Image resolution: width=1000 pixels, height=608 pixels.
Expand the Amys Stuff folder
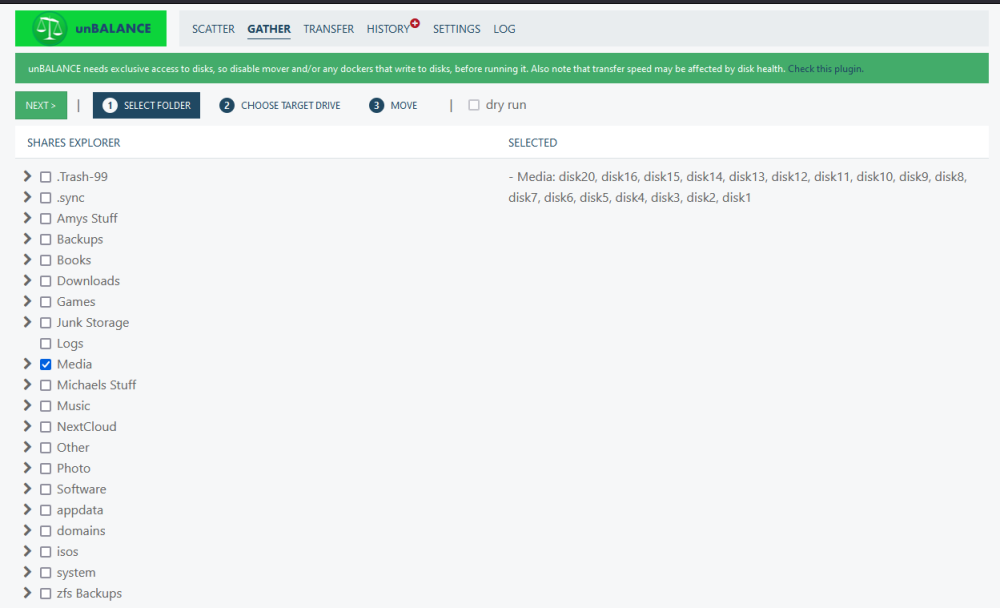(27, 218)
